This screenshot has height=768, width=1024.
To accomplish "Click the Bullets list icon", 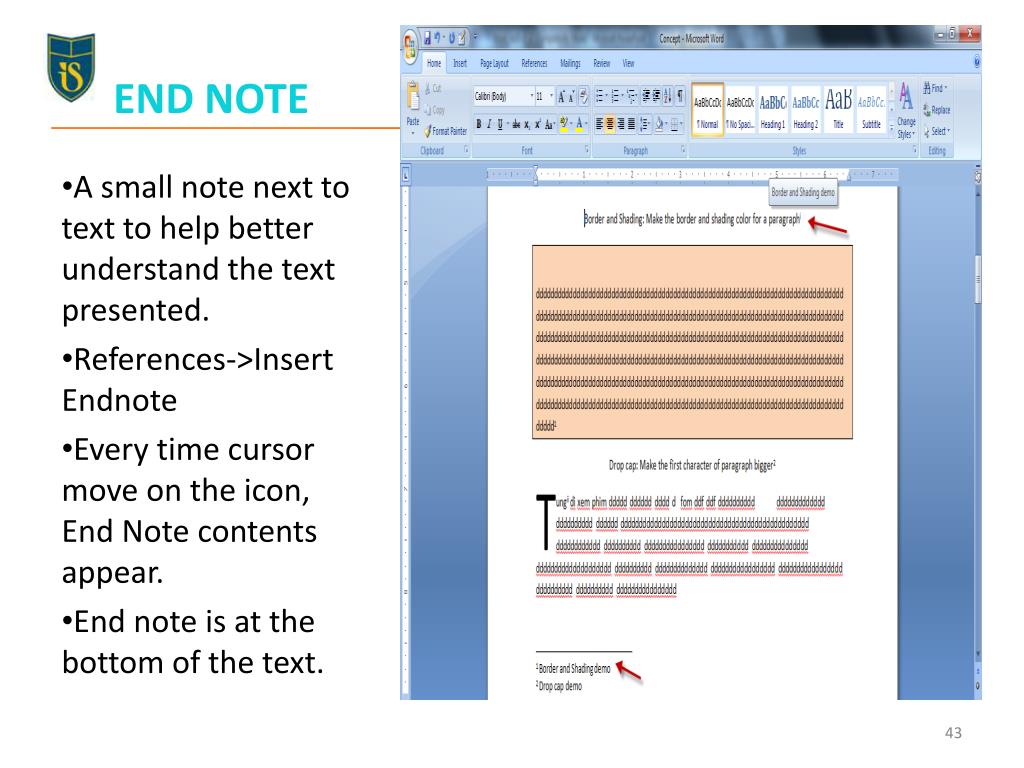I will pyautogui.click(x=600, y=96).
